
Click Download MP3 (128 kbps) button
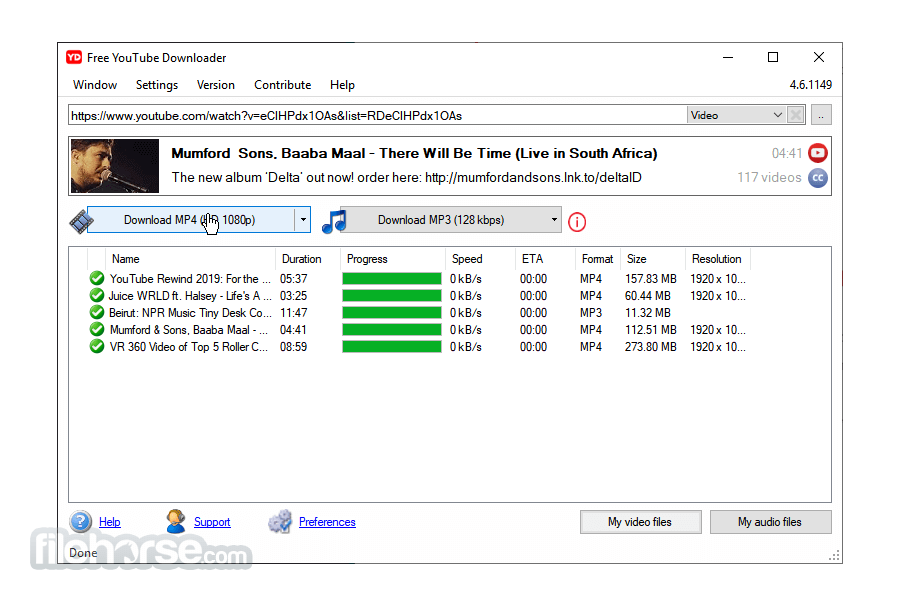[x=441, y=220]
